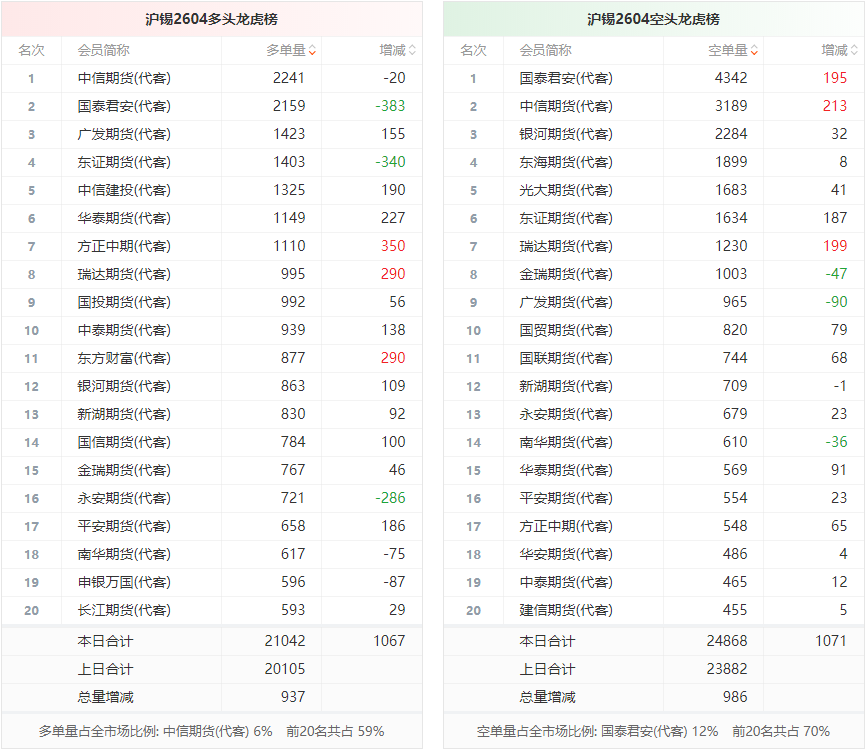
Task: Select 东证期货(代客) in the long table
Action: (124, 162)
